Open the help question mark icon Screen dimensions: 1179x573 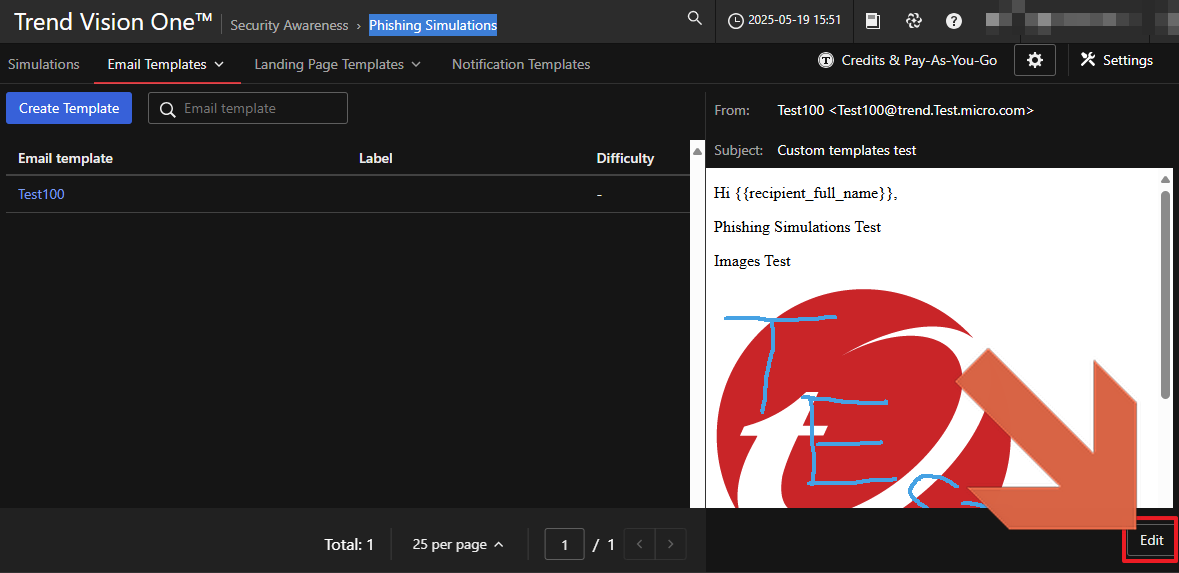pos(954,20)
